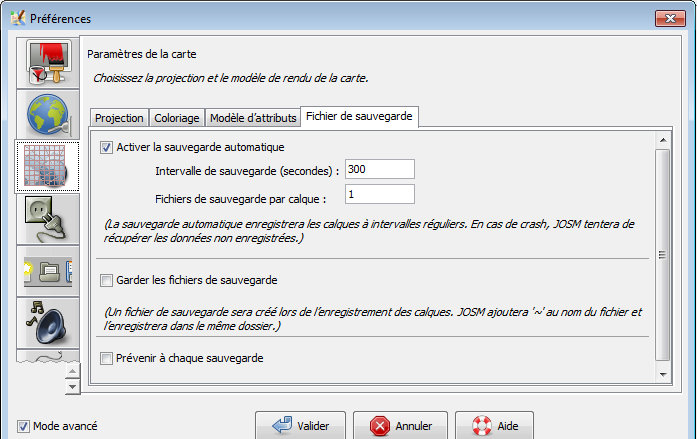The width and height of the screenshot is (697, 439).
Task: Open the globe connection settings icon
Action: pyautogui.click(x=46, y=114)
